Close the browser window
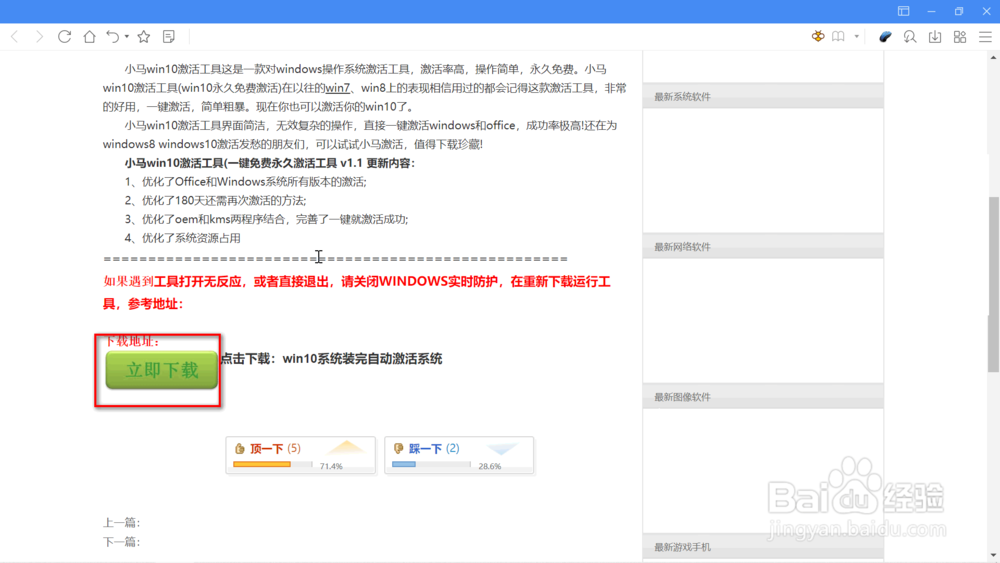Screen dimensions: 1000x563 click(x=987, y=11)
